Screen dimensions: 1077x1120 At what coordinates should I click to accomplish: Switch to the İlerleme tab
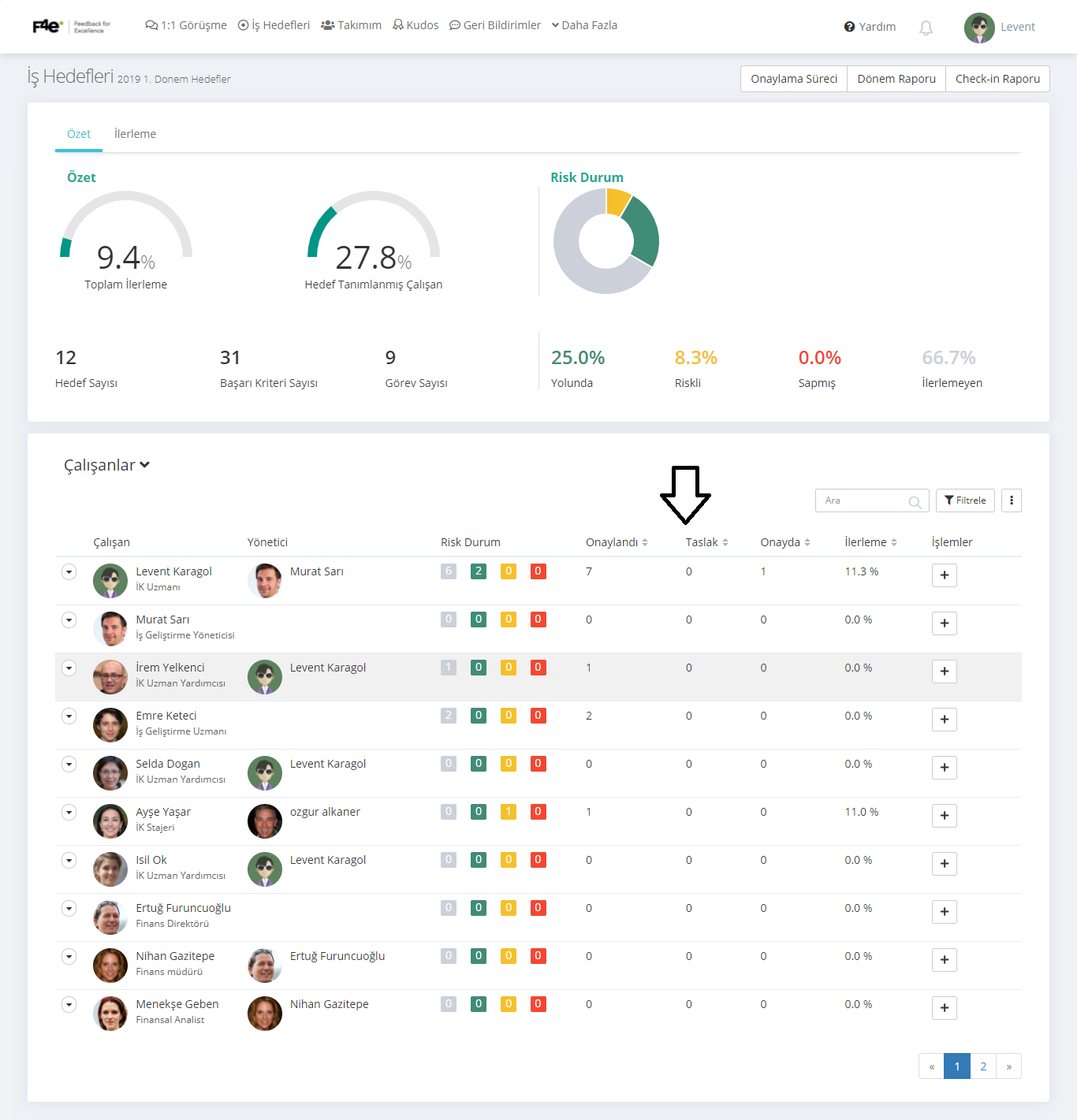click(135, 134)
